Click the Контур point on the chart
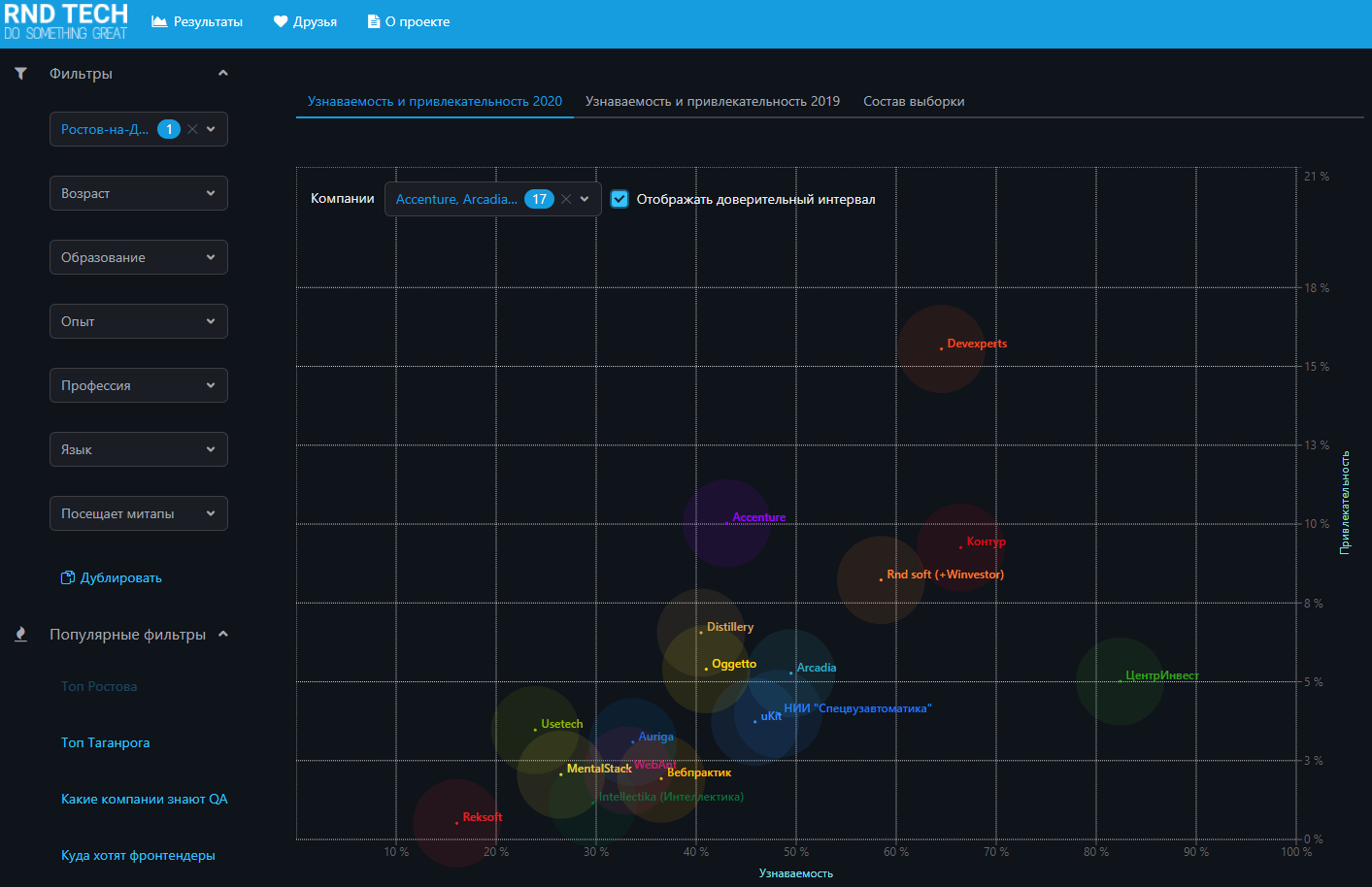 (960, 547)
